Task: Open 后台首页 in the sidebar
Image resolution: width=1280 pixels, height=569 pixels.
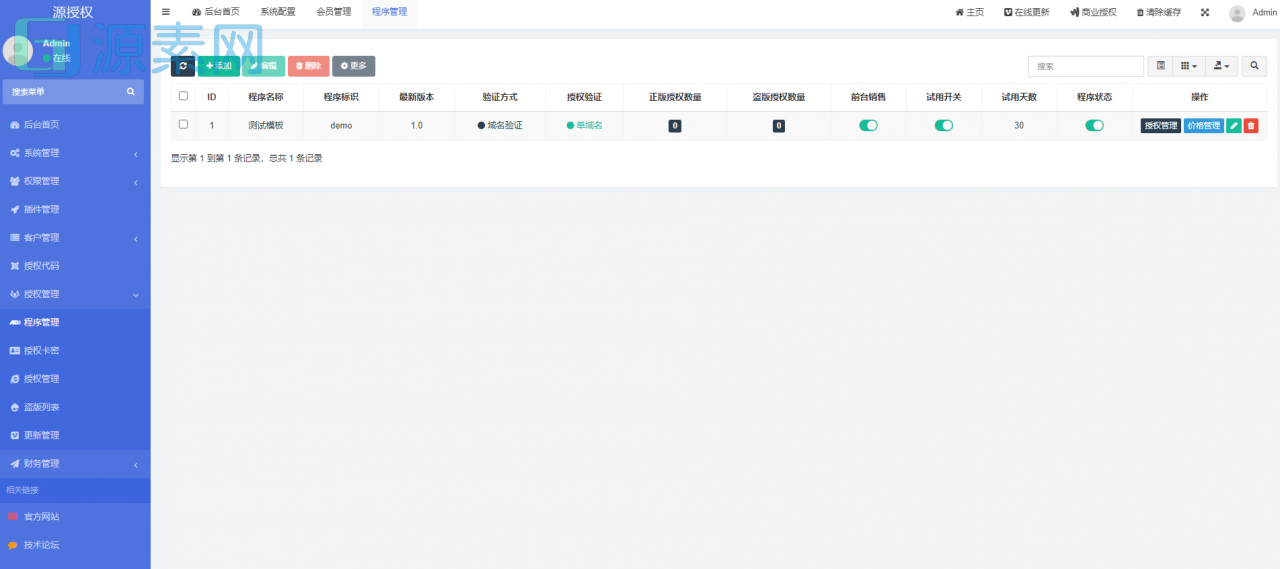Action: coord(75,125)
